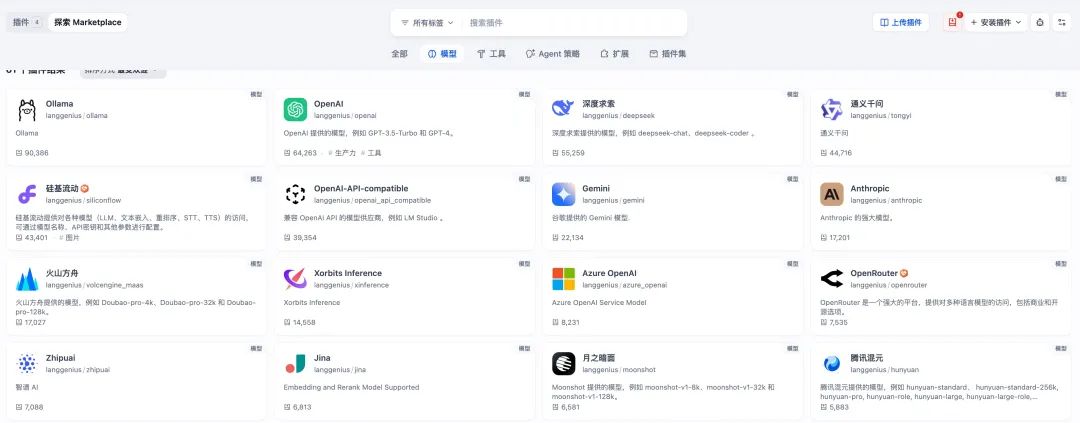The height and width of the screenshot is (423, 1080).
Task: Click the red notification icon with badge
Action: (x=953, y=22)
